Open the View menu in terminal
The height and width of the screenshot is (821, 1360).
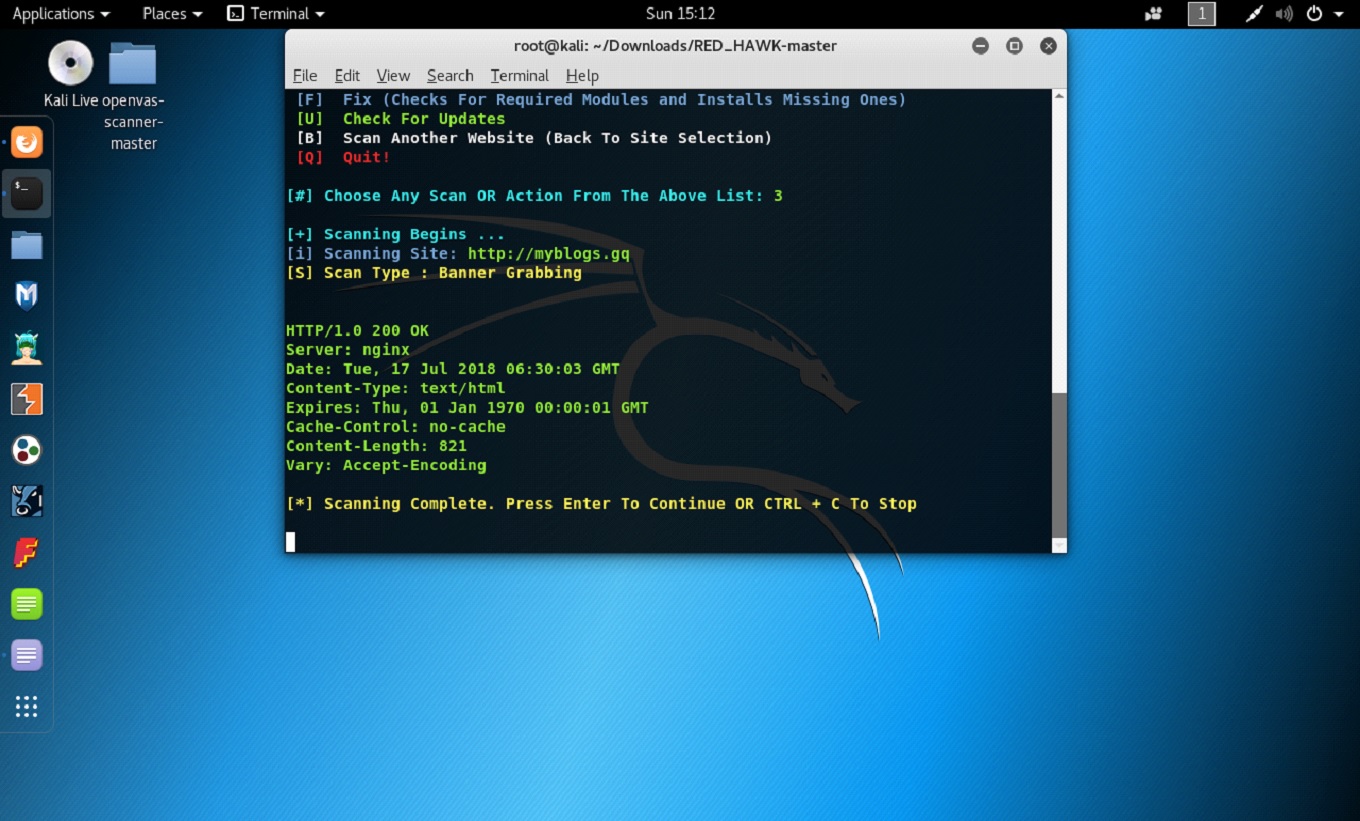[x=393, y=76]
